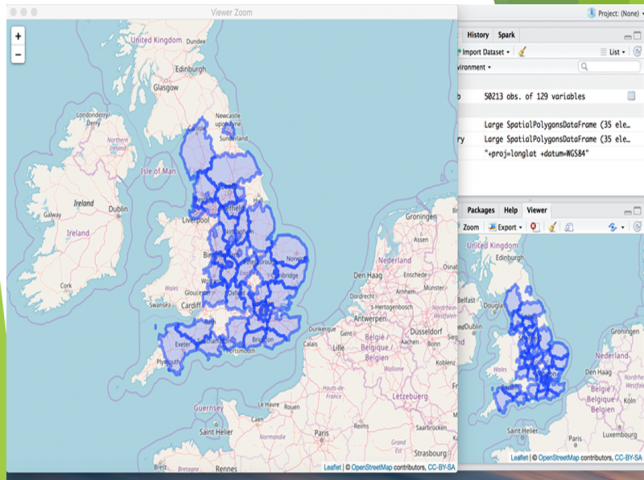Click Guernsey label on large map
The width and height of the screenshot is (644, 480).
click(x=208, y=408)
